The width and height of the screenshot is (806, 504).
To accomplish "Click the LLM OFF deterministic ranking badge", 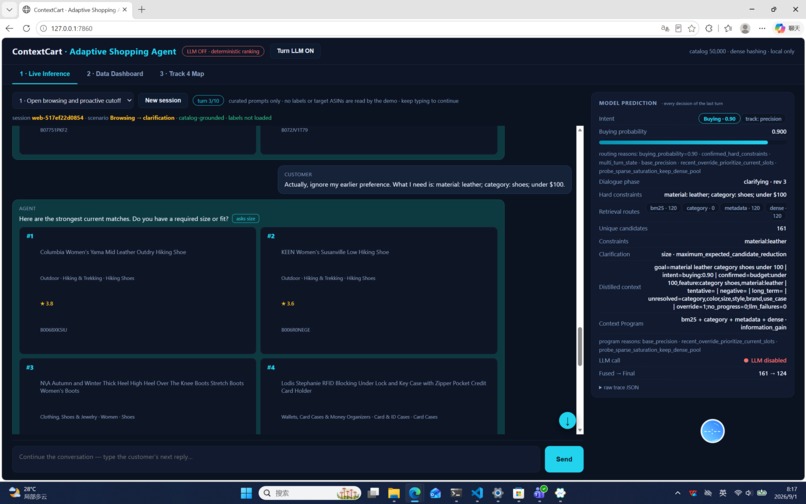I will pos(223,51).
